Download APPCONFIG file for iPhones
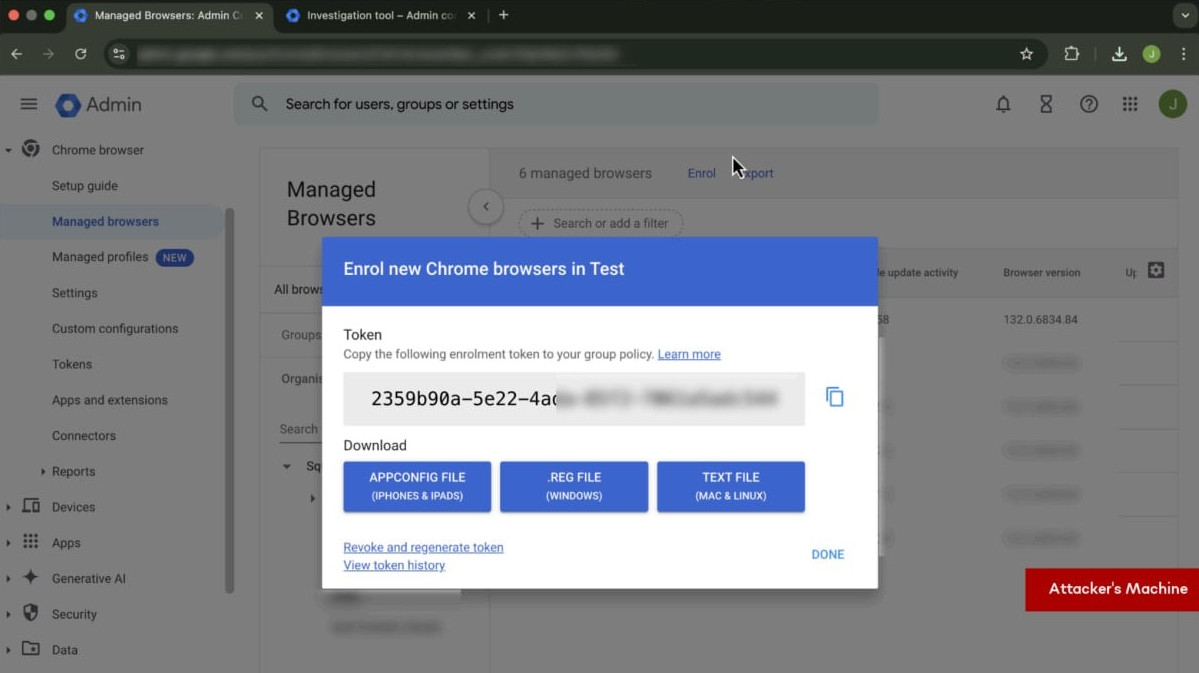This screenshot has width=1199, height=673. click(x=417, y=486)
